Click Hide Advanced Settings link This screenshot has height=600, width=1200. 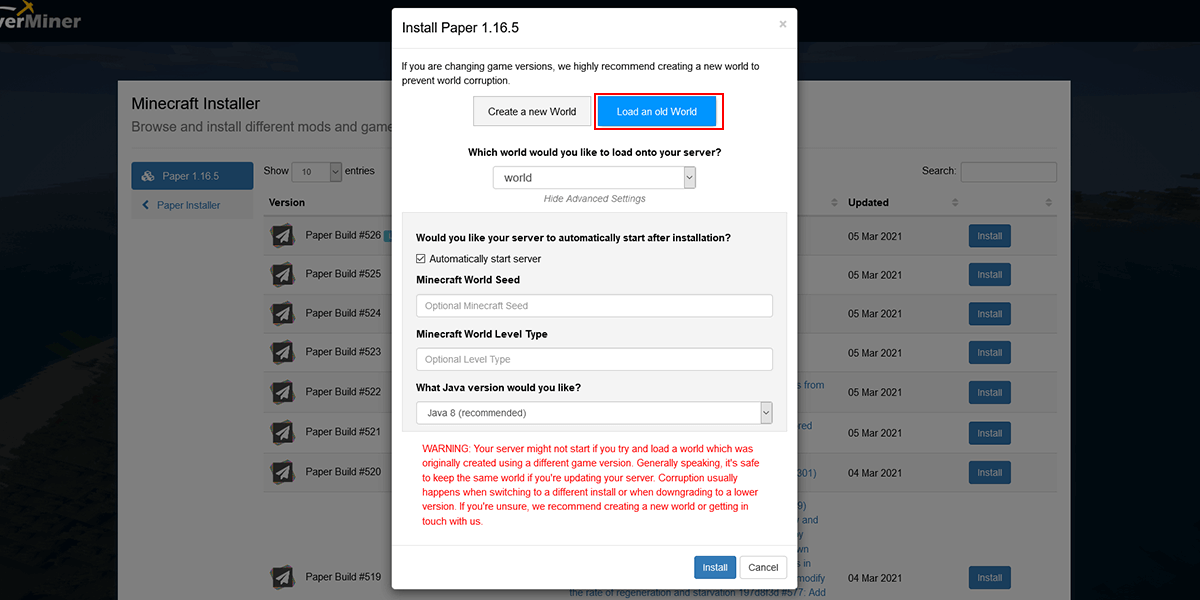pyautogui.click(x=594, y=198)
